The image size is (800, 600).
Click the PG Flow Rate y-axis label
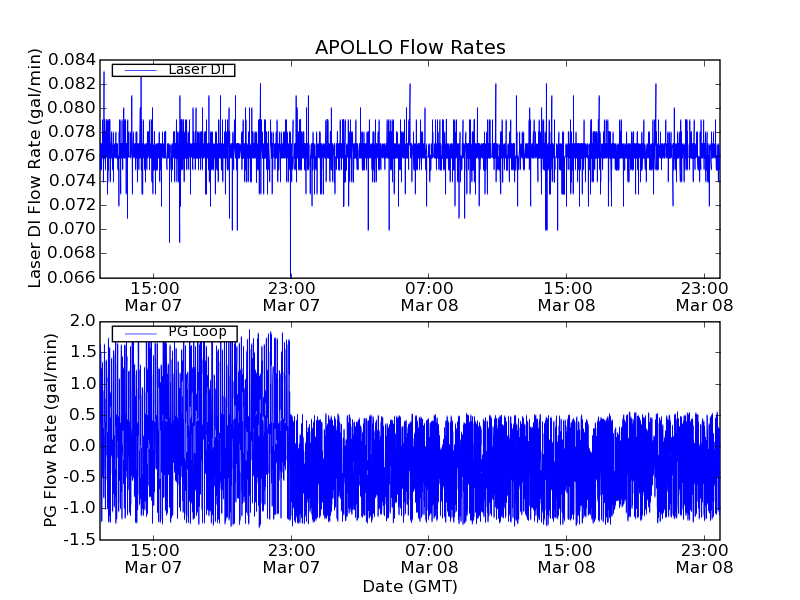click(x=51, y=430)
